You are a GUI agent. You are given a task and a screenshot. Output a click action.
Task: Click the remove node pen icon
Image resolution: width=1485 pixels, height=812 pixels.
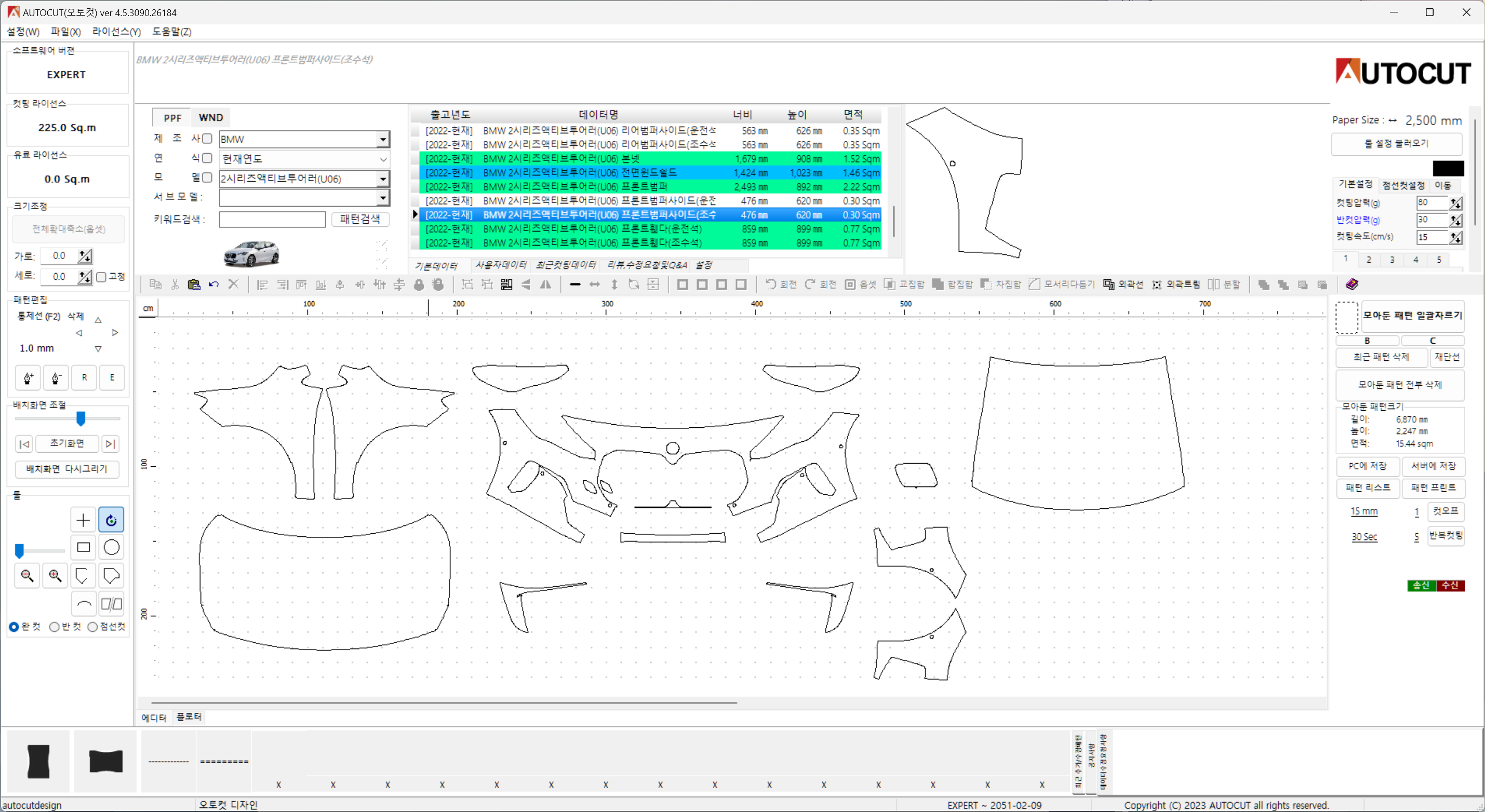(x=56, y=377)
